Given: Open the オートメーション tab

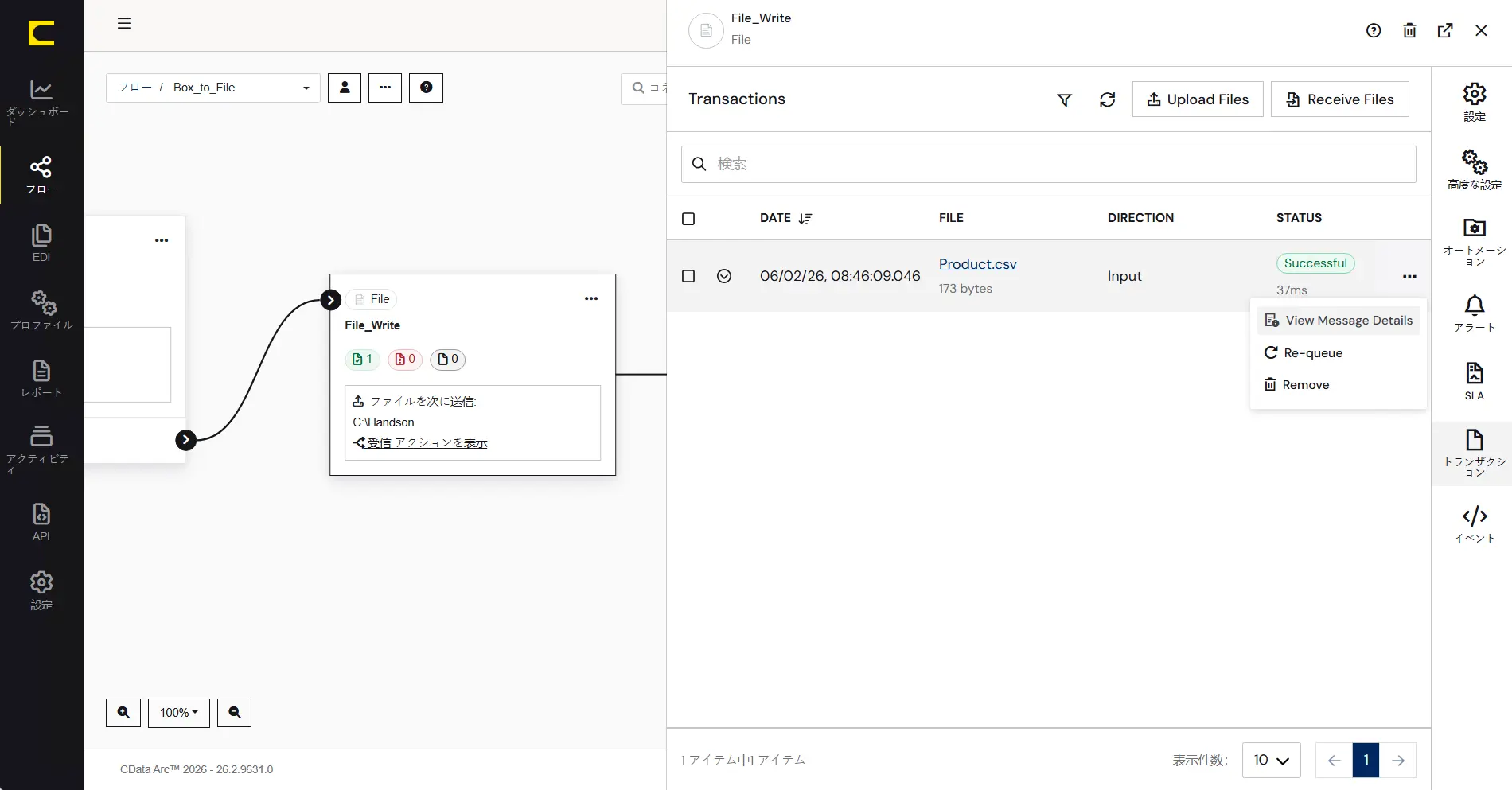Looking at the screenshot, I should [1475, 241].
